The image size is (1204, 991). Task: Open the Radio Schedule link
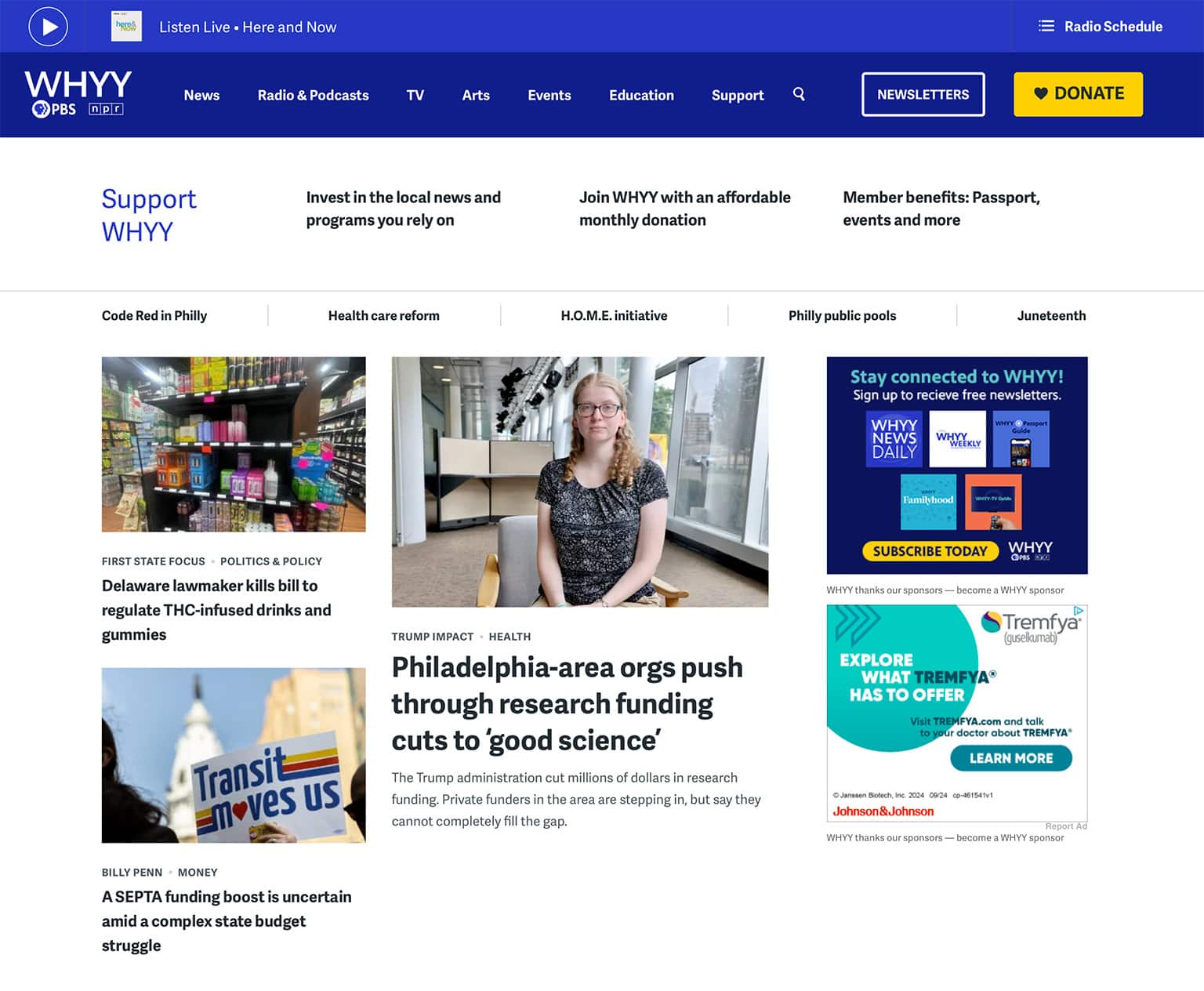click(x=1113, y=27)
